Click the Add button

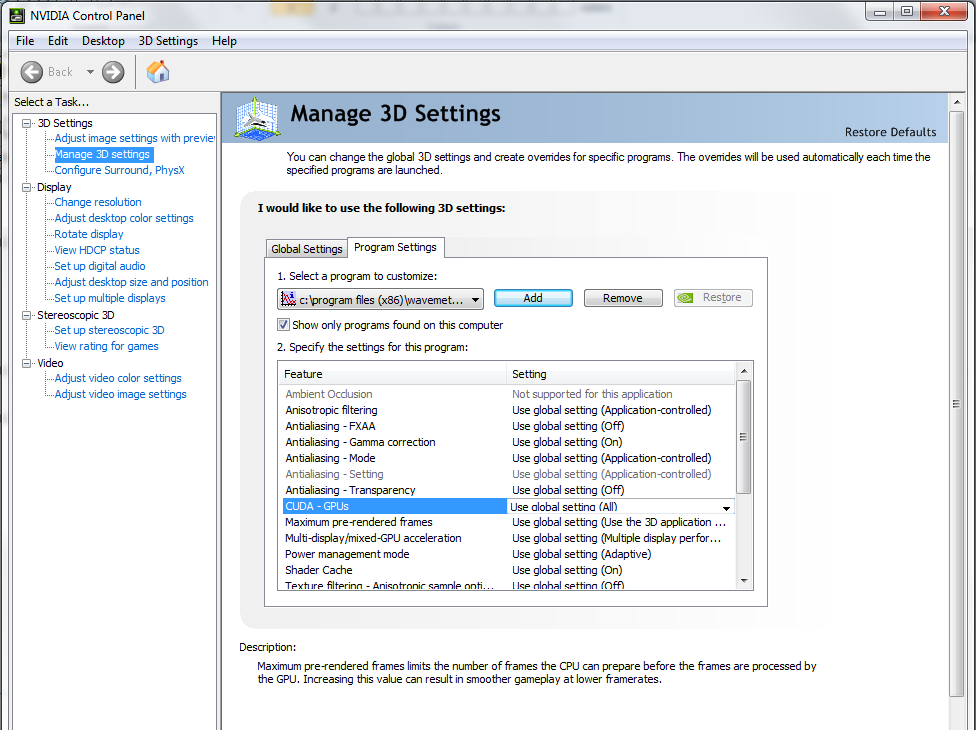[533, 298]
